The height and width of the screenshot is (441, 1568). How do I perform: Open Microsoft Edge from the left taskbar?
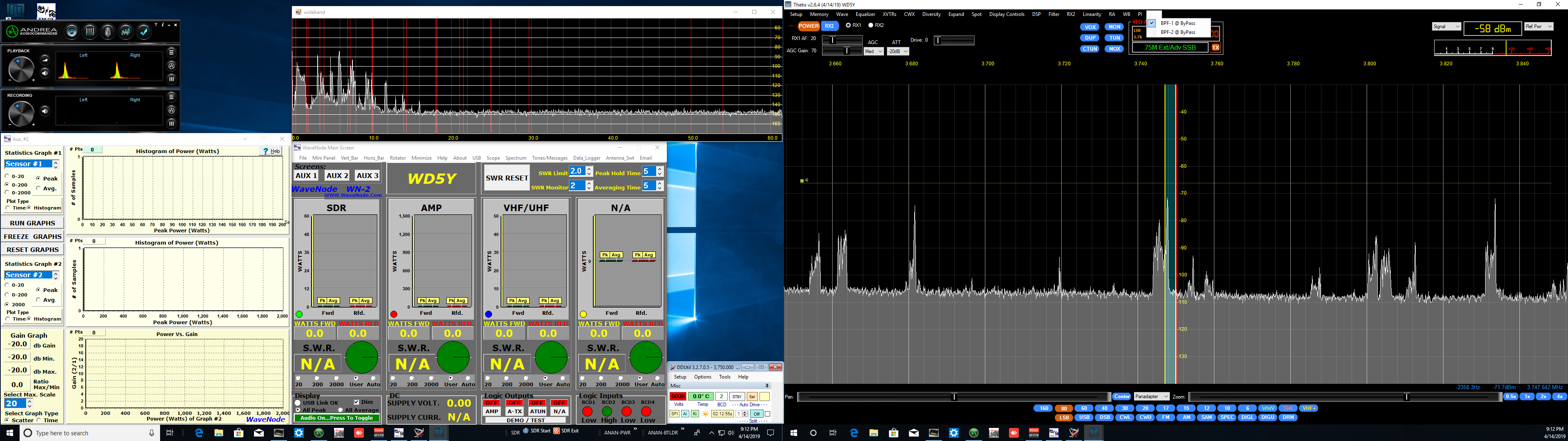pyautogui.click(x=199, y=433)
